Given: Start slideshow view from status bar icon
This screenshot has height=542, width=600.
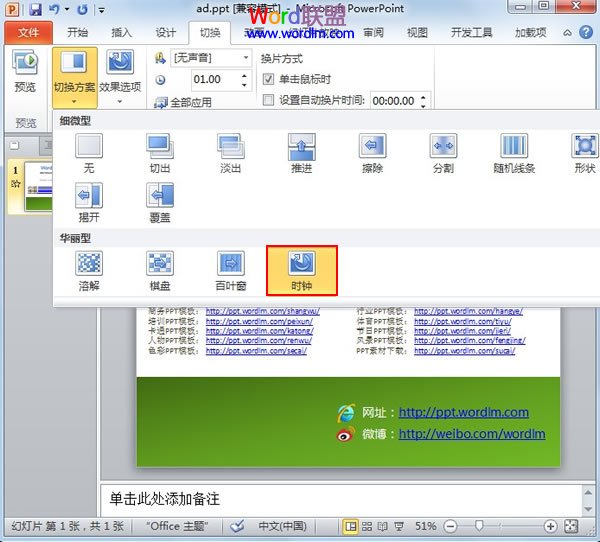Looking at the screenshot, I should coord(399,527).
